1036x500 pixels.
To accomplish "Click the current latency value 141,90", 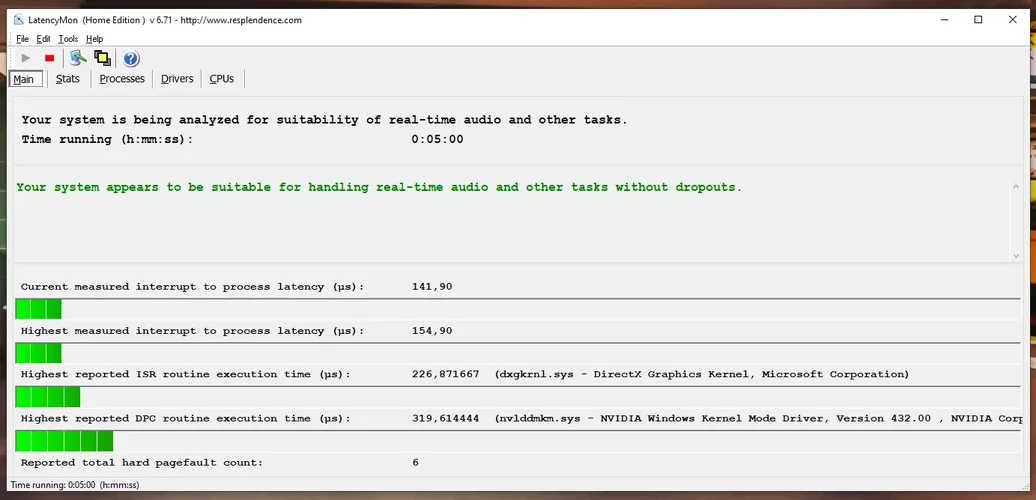I will tap(432, 287).
